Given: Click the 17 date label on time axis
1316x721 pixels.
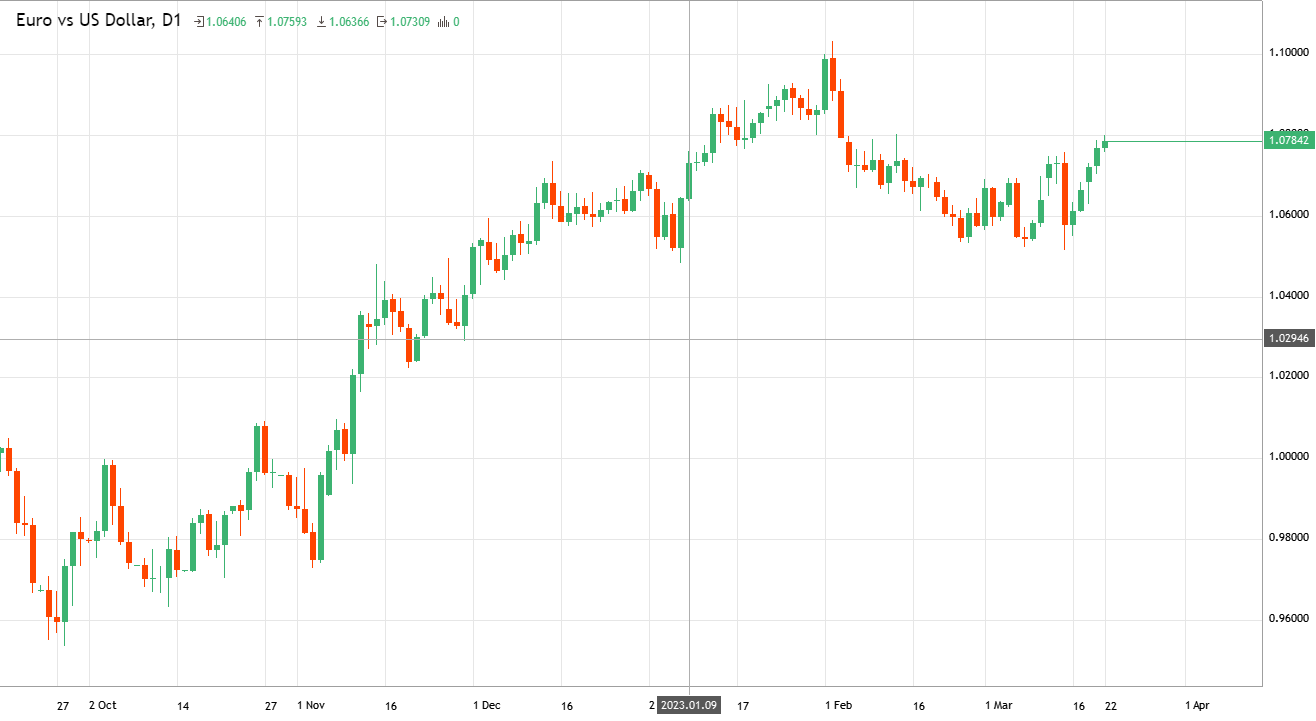Looking at the screenshot, I should pyautogui.click(x=743, y=705).
